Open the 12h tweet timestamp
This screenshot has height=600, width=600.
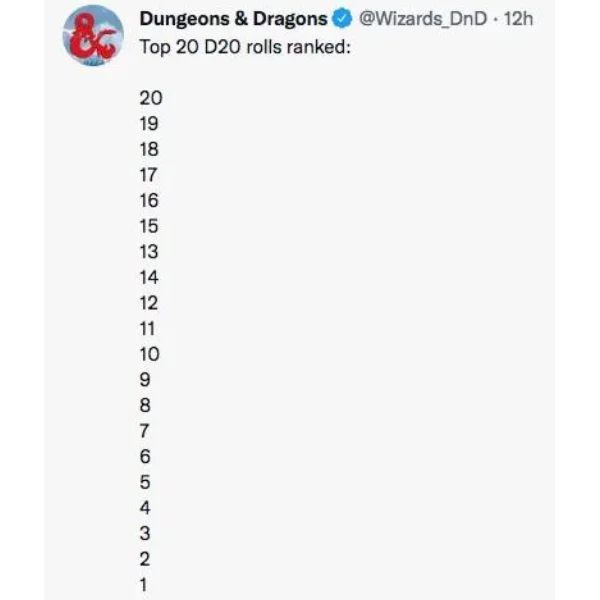click(x=518, y=18)
